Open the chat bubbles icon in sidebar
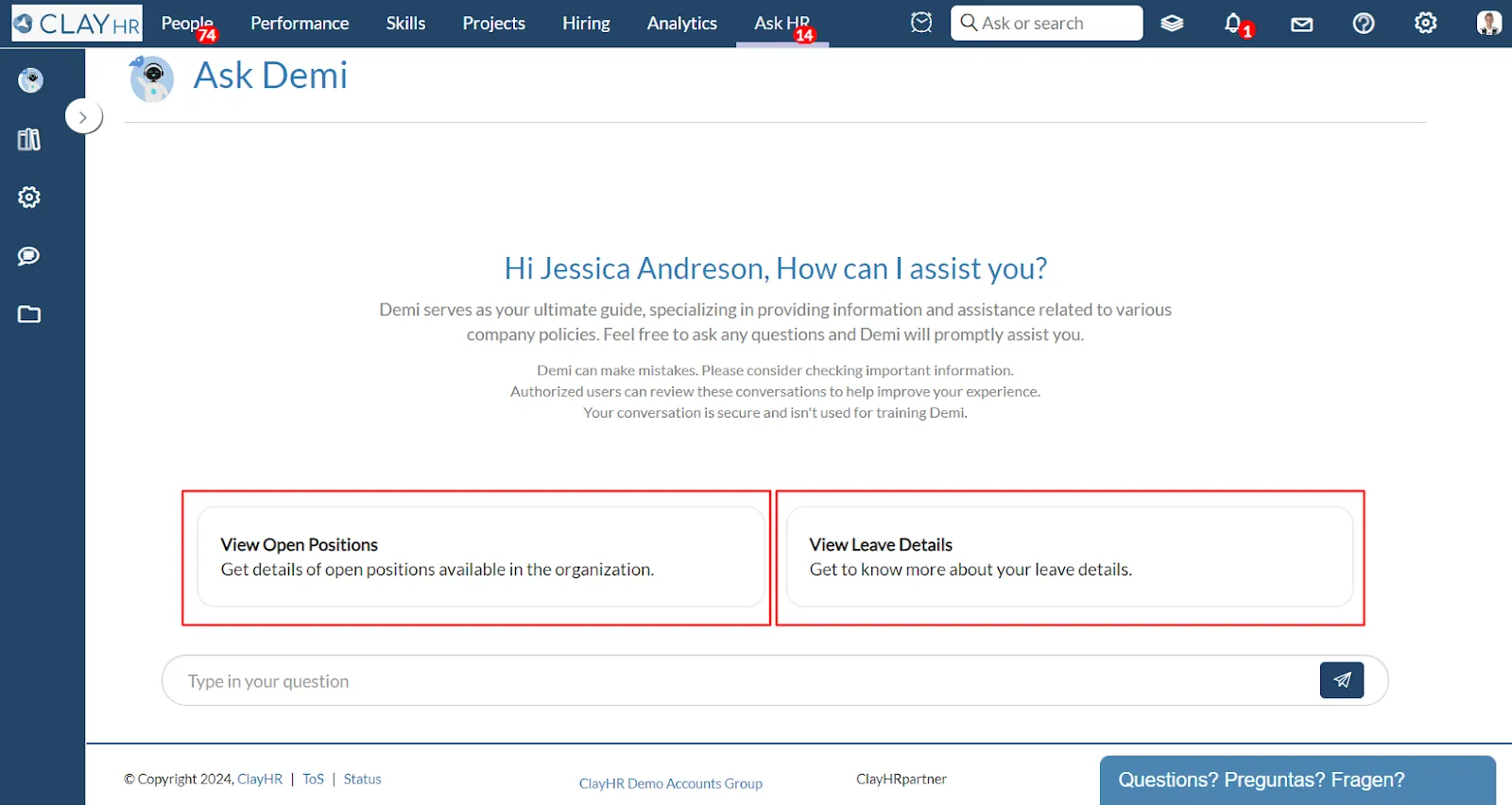The height and width of the screenshot is (805, 1512). (29, 256)
